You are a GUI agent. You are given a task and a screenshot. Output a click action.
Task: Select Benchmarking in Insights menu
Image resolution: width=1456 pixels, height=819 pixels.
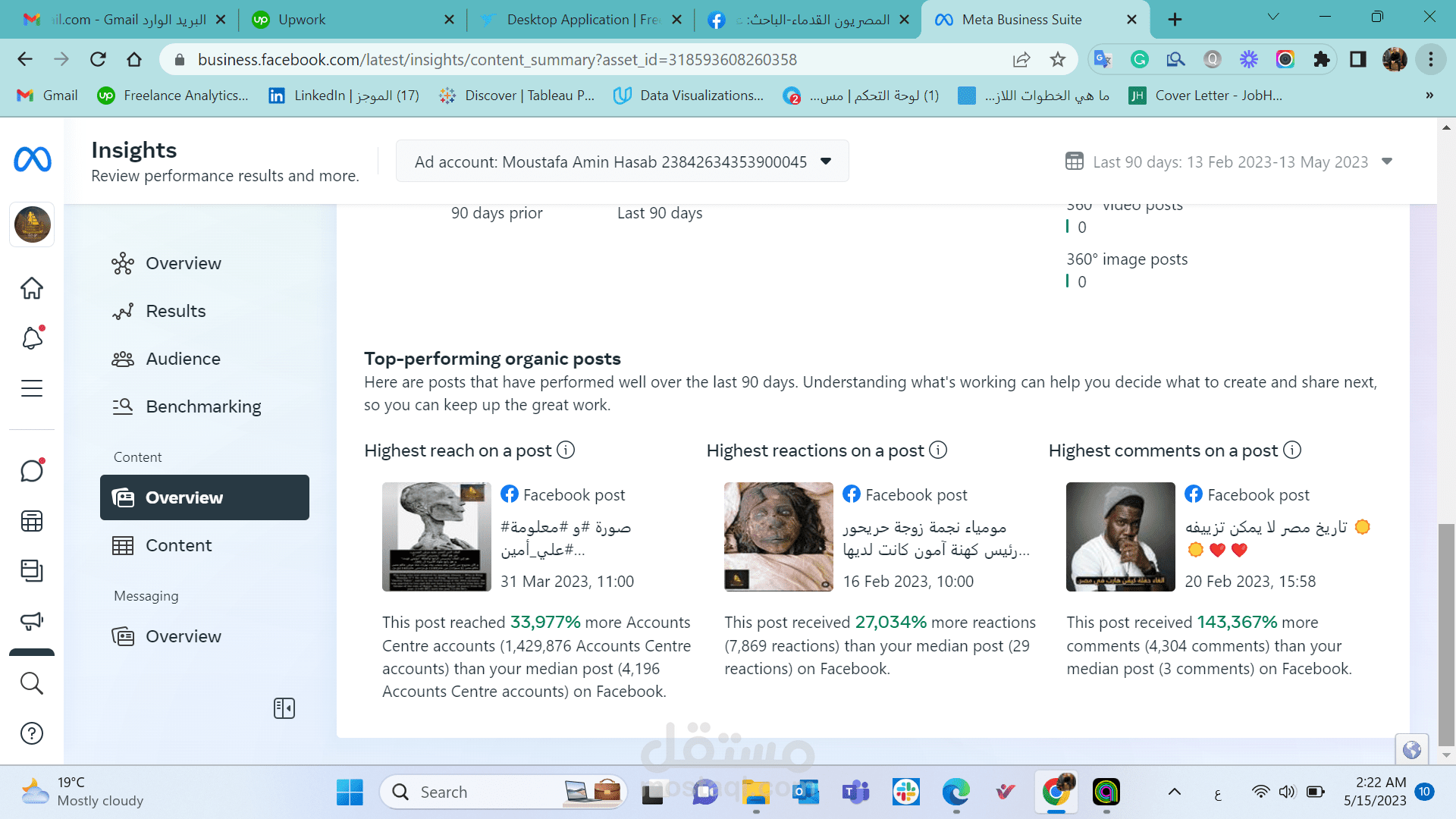point(203,406)
